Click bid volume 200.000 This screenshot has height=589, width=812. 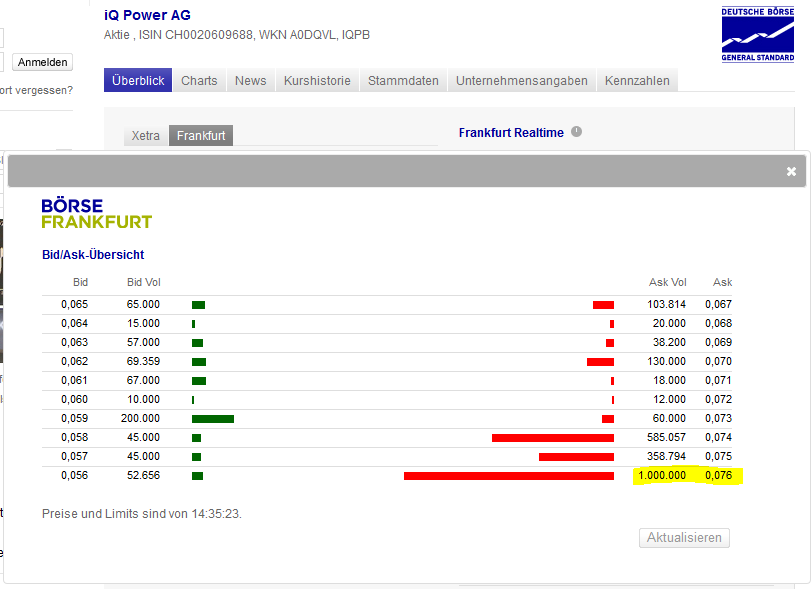pyautogui.click(x=140, y=418)
